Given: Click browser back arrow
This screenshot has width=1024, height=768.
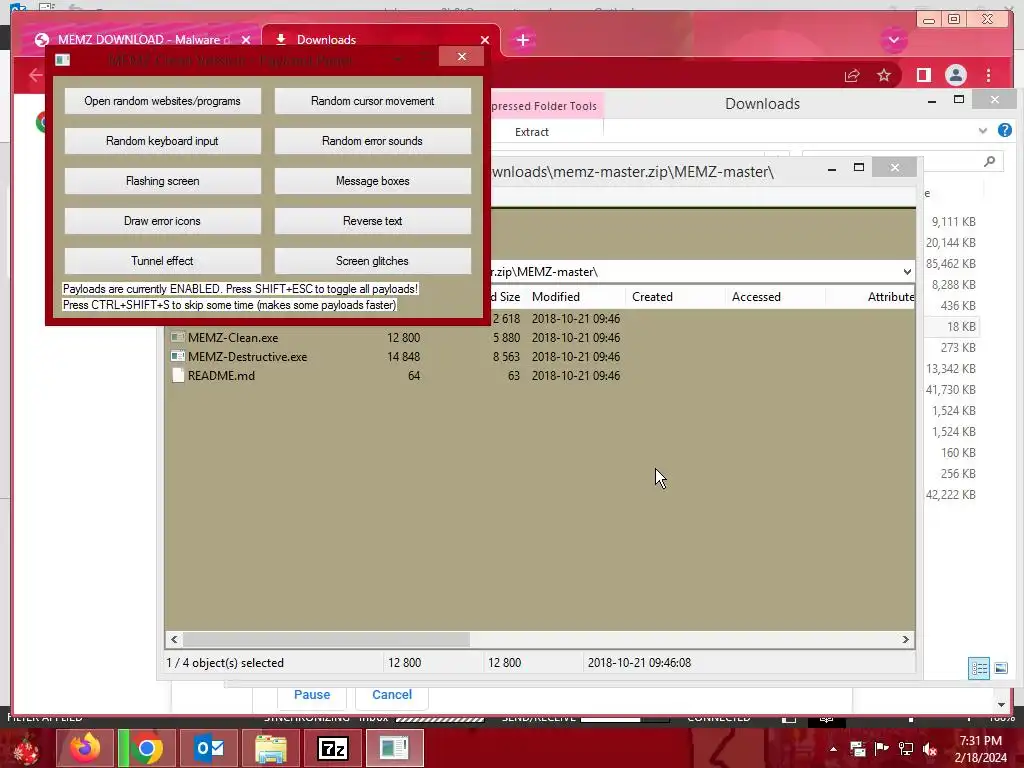Looking at the screenshot, I should click(x=35, y=75).
